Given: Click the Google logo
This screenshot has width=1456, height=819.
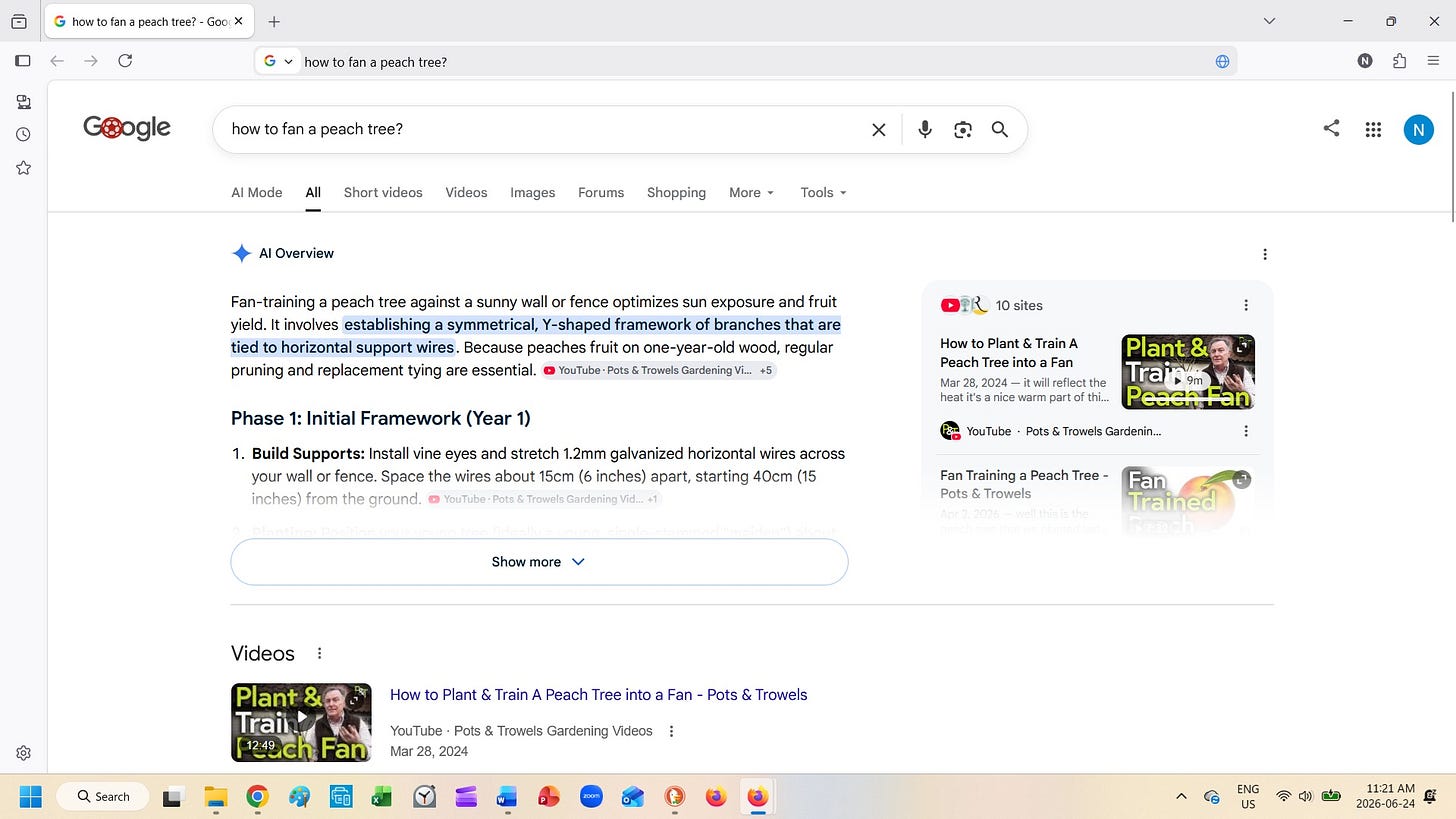Looking at the screenshot, I should pos(127,128).
